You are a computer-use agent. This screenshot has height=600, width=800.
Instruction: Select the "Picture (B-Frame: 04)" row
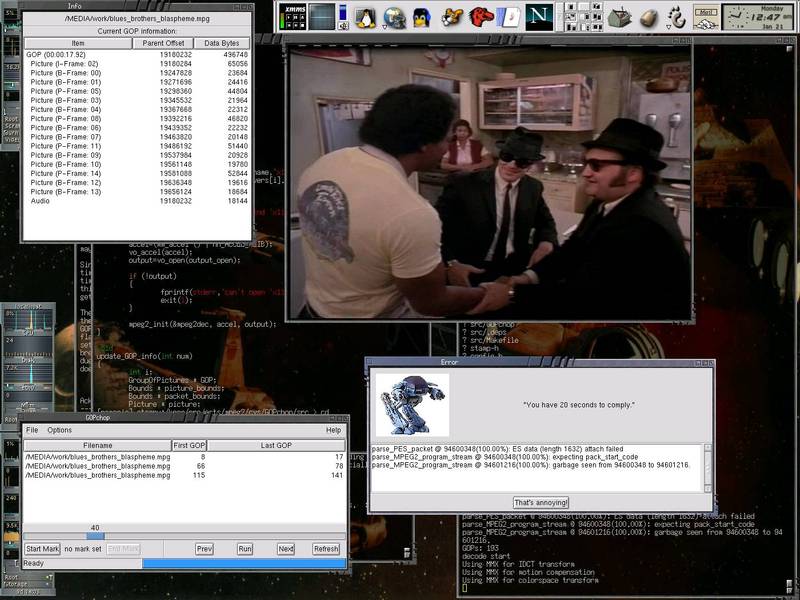coord(137,110)
